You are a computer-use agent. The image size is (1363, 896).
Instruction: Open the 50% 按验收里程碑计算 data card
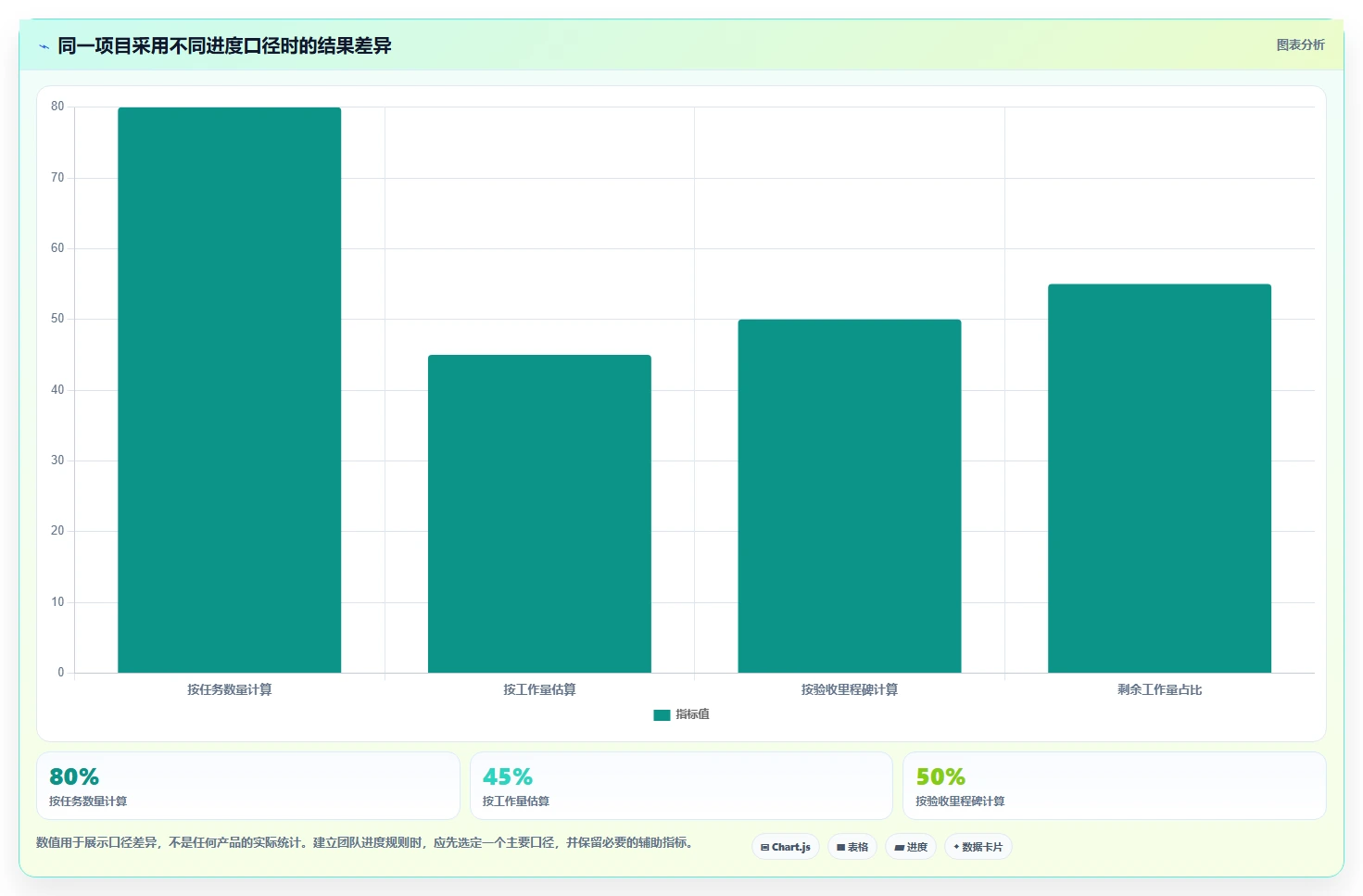(x=1114, y=786)
